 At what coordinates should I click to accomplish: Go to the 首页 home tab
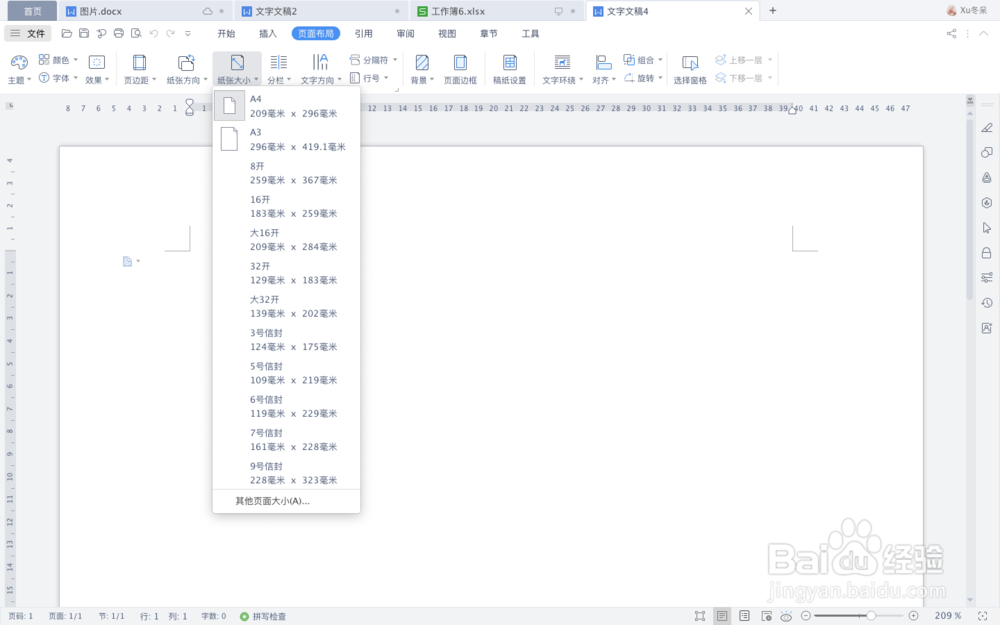click(x=32, y=11)
